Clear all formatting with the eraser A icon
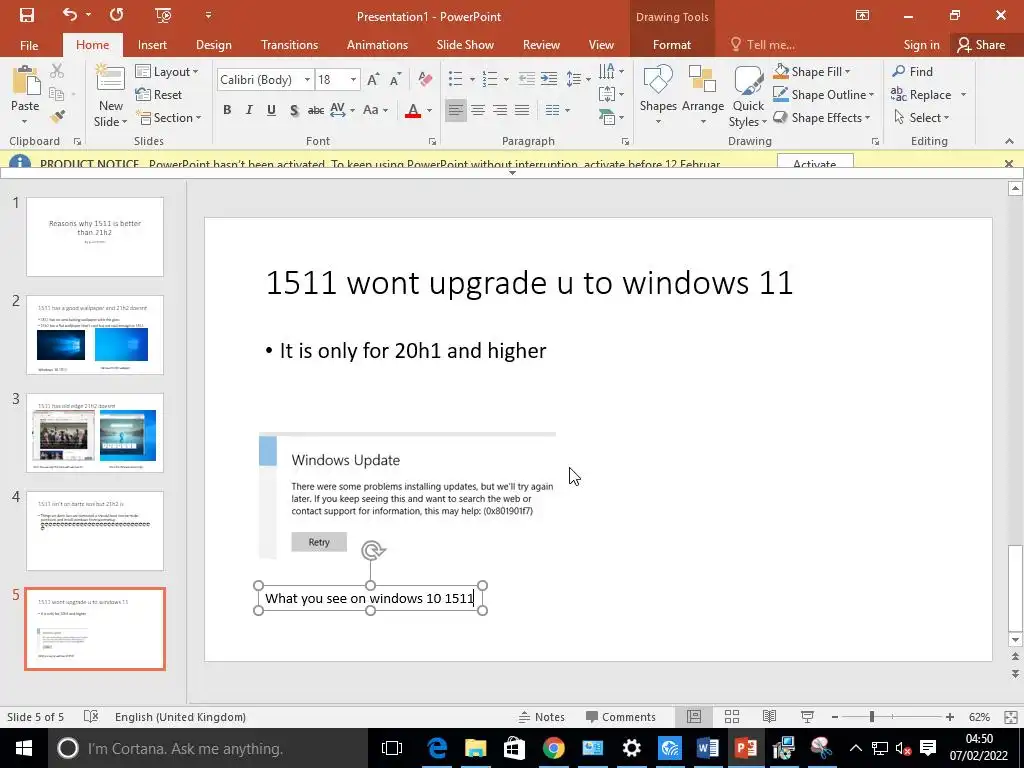Screen dimensions: 1024x768 pos(425,80)
